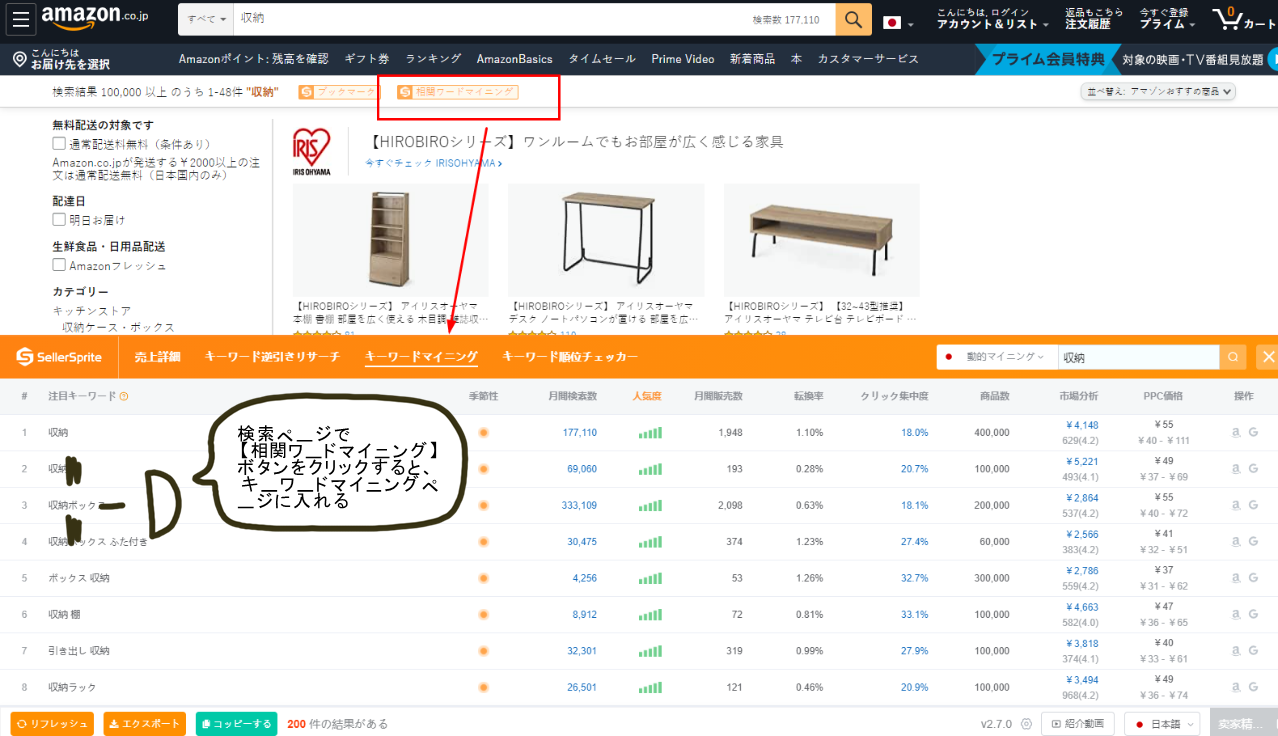Open the 日本語 language dropdown
Screen dimensions: 1278x736
pyautogui.click(x=1161, y=724)
